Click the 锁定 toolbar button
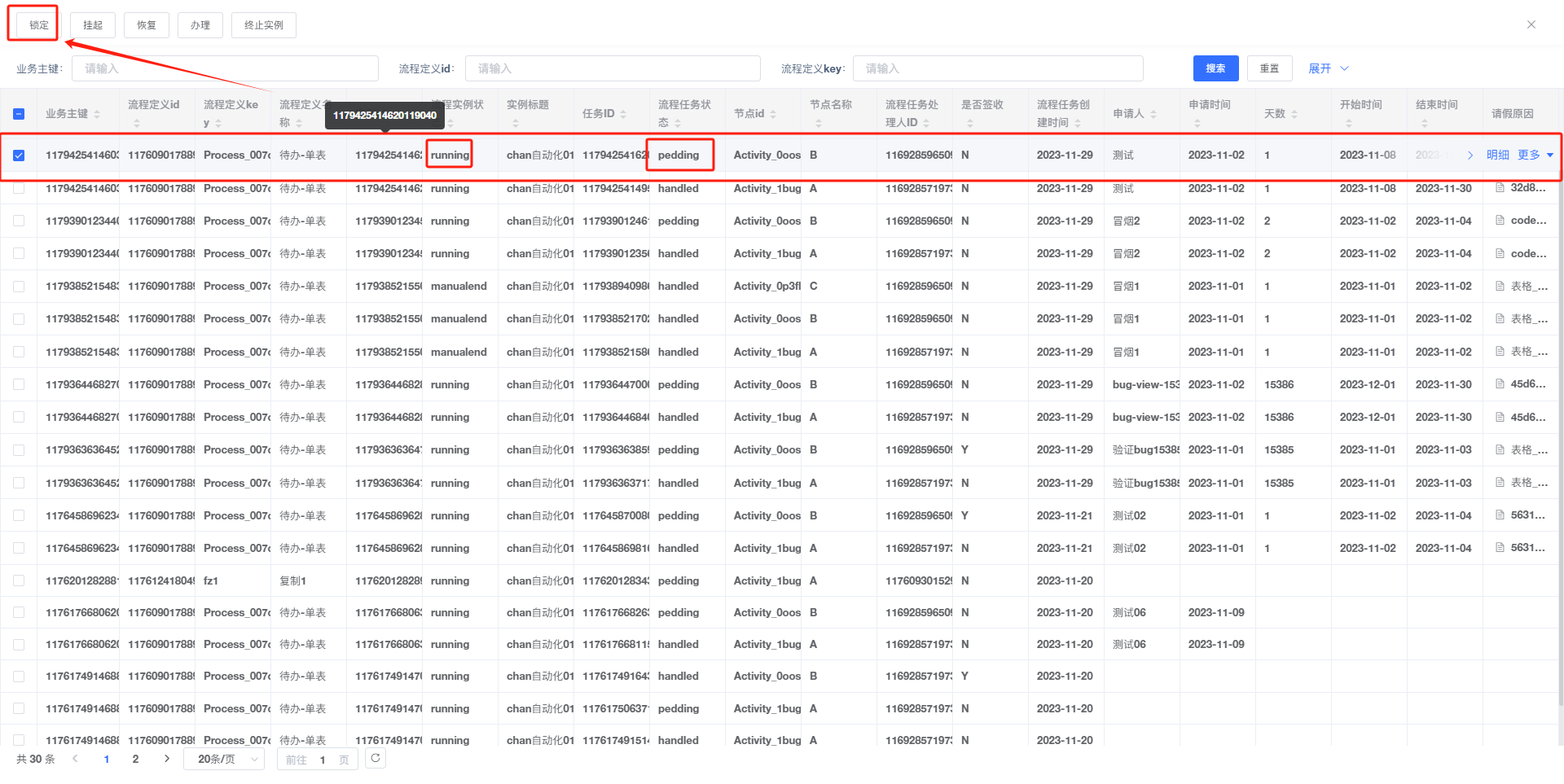Viewport: 1564px width, 784px height. (38, 25)
